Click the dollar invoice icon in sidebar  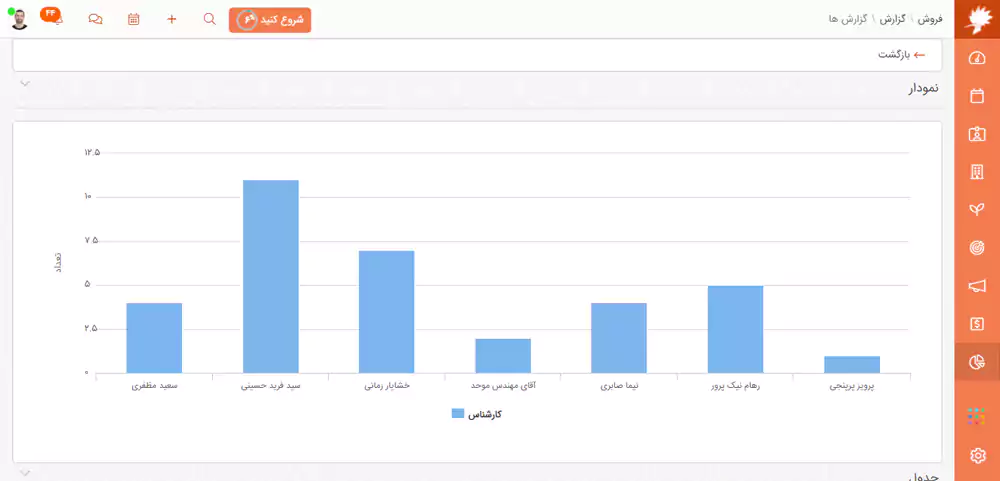tap(977, 324)
